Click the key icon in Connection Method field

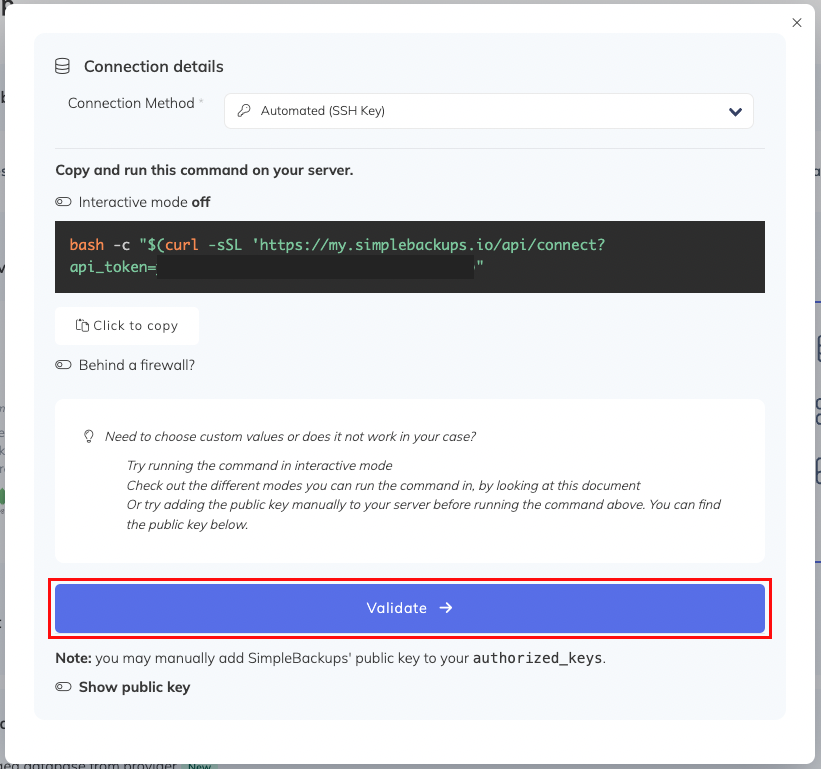243,111
